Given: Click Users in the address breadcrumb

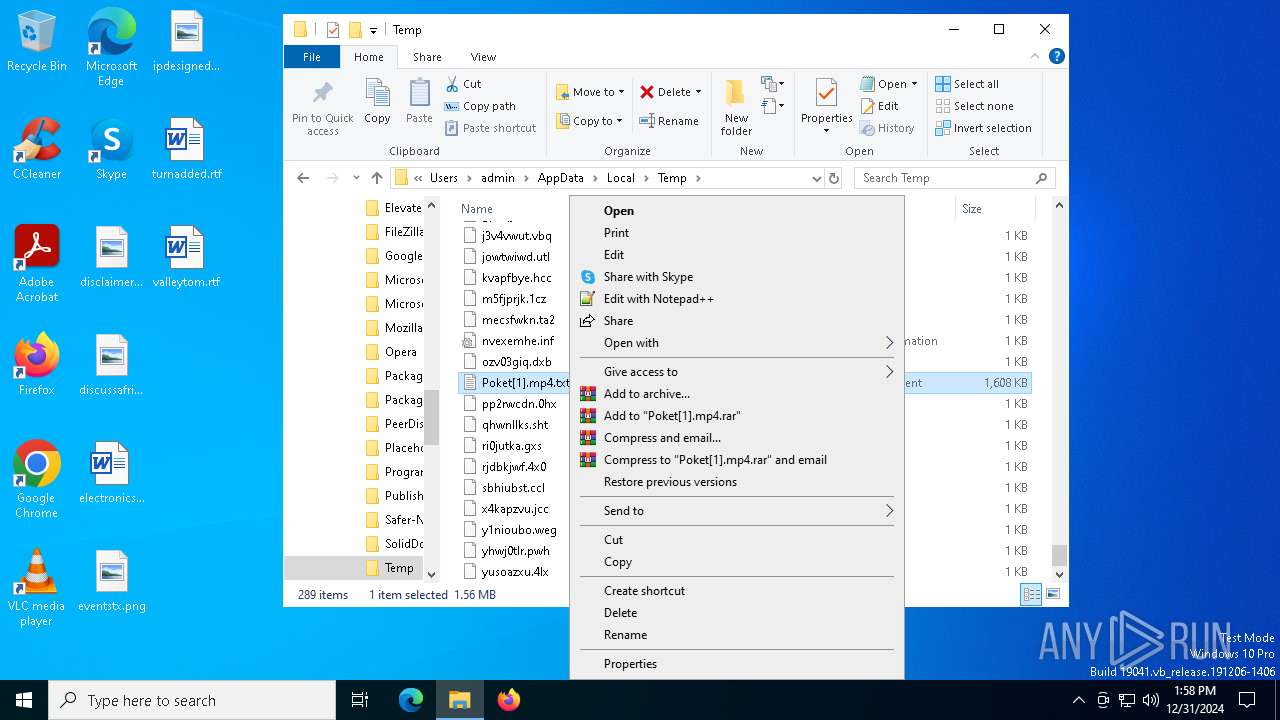Looking at the screenshot, I should click(443, 178).
